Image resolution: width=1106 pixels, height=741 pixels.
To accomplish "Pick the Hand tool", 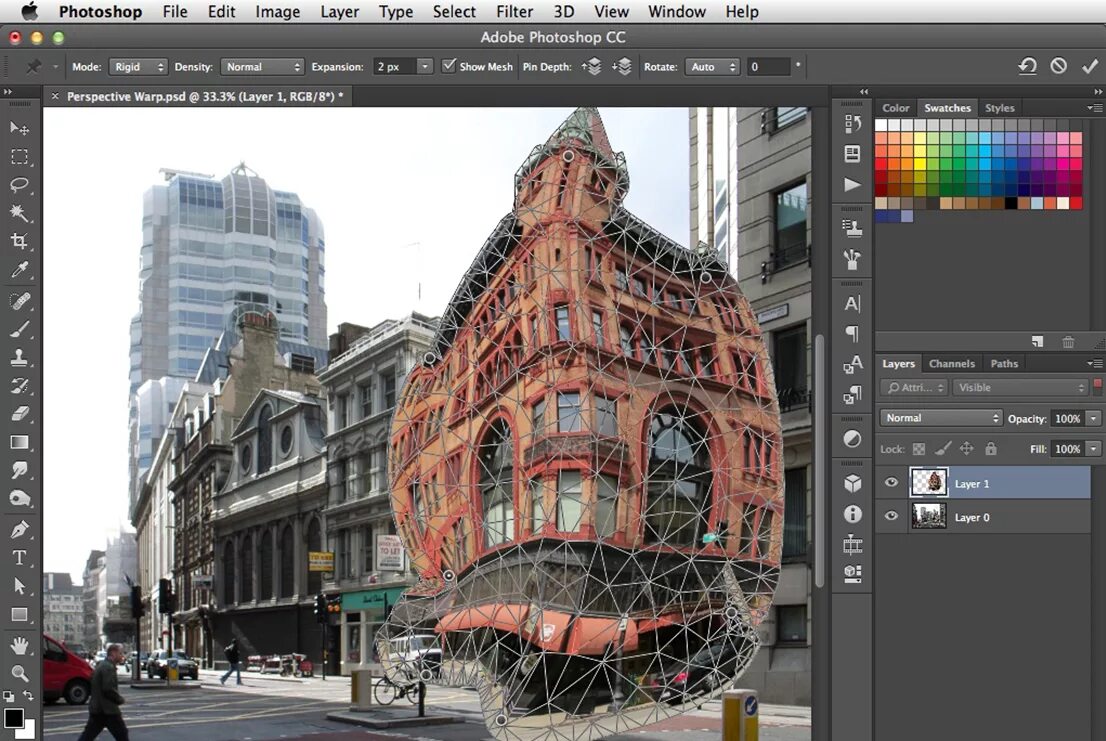I will [19, 644].
